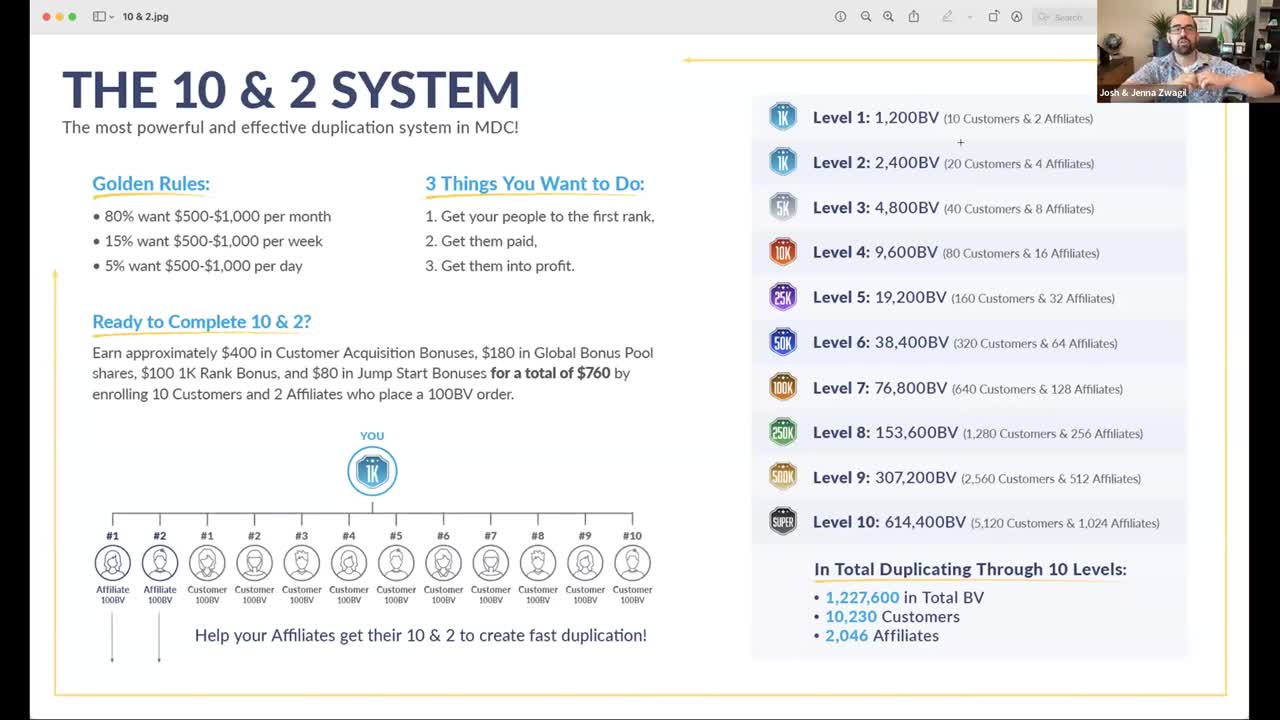Click "In Total Duplicating Through 10 Levels" heading
Viewport: 1280px width, 720px height.
pos(970,569)
